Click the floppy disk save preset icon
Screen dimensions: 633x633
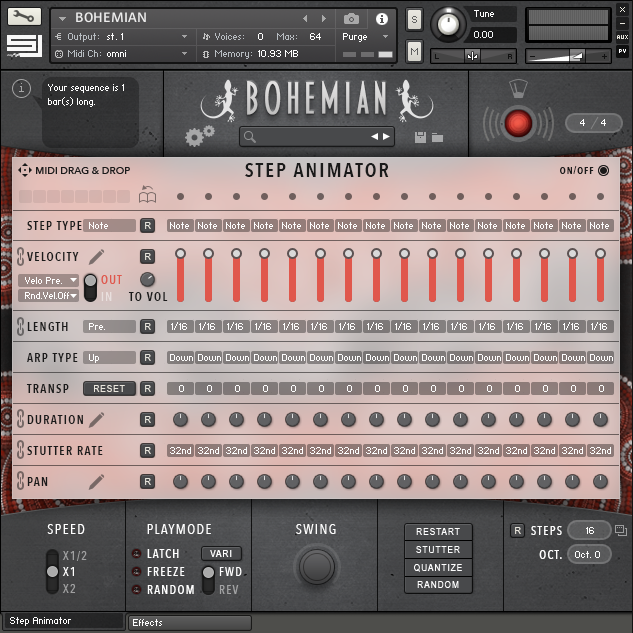coord(420,136)
